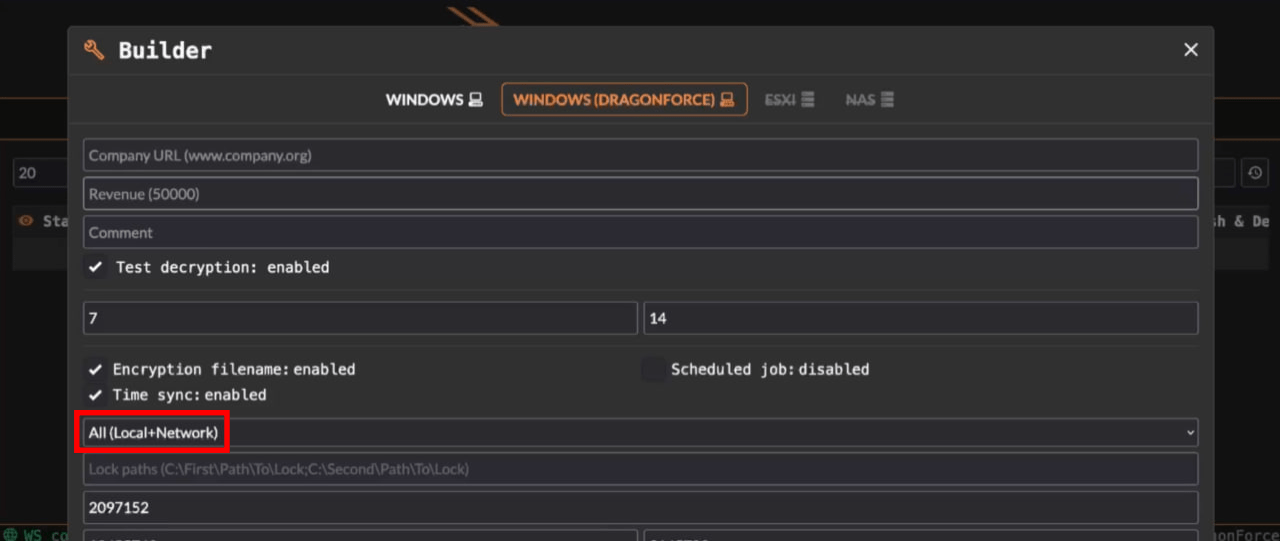Click the 'Scheduled job: disabled' label

pyautogui.click(x=770, y=370)
